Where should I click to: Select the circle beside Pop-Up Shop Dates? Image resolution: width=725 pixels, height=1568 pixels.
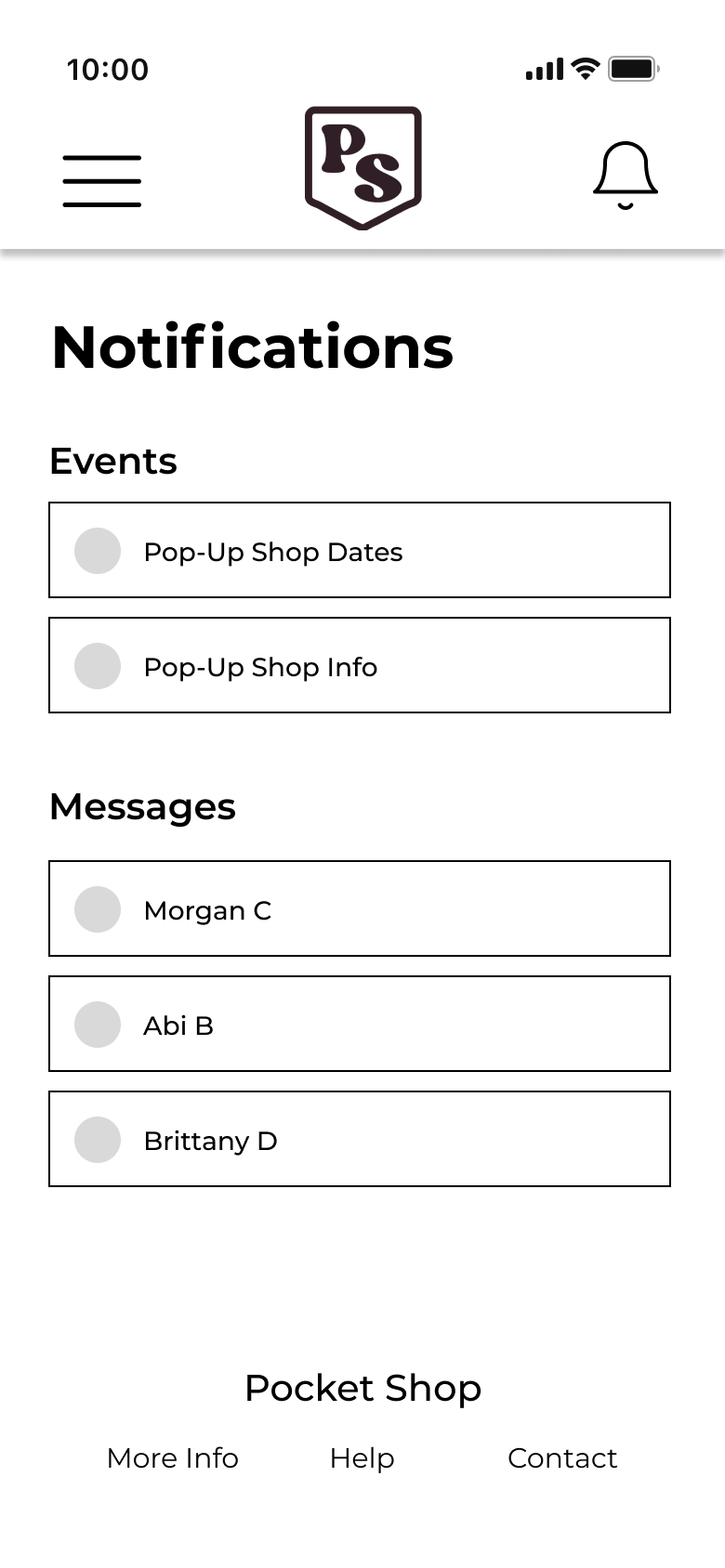click(x=98, y=551)
